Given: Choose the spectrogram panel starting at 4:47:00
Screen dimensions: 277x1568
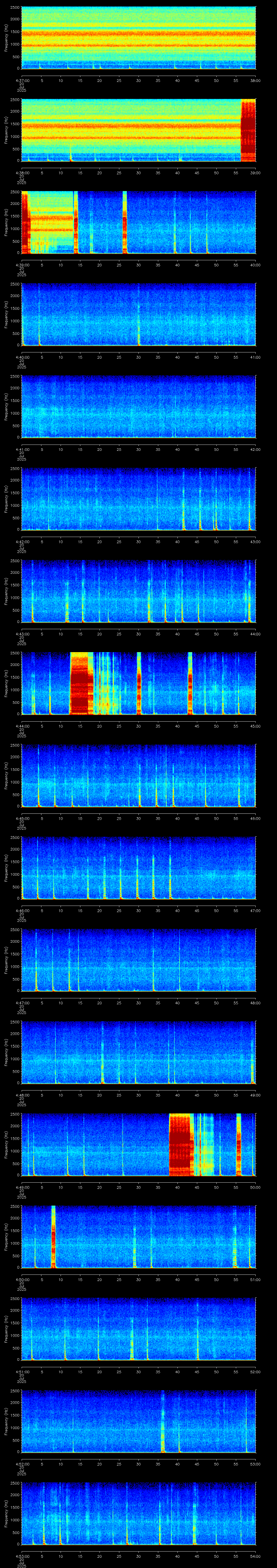Looking at the screenshot, I should [x=139, y=960].
